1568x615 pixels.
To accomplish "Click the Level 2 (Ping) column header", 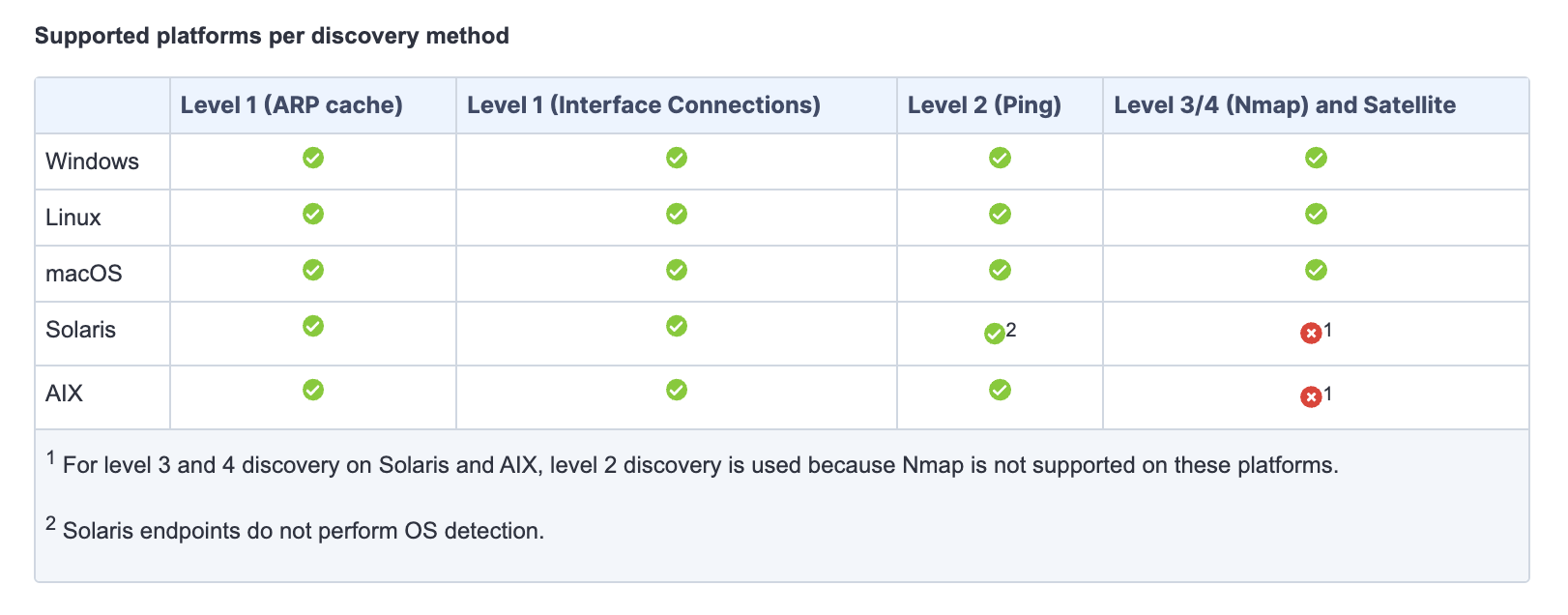I will 984,105.
